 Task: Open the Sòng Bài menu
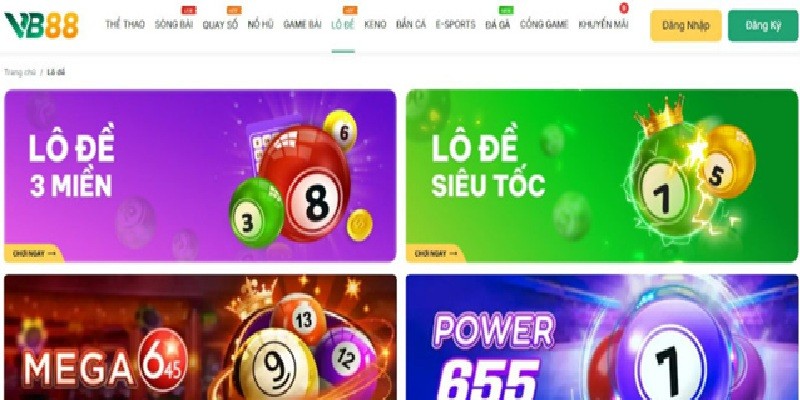[x=173, y=24]
